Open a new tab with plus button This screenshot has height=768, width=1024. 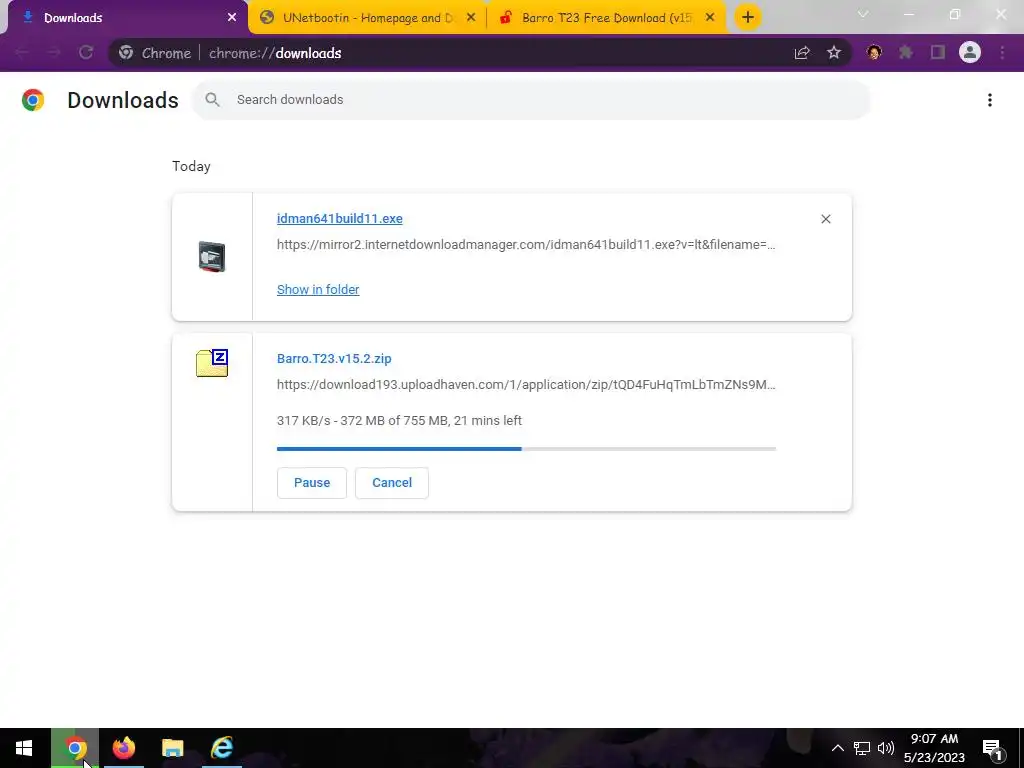pos(748,17)
